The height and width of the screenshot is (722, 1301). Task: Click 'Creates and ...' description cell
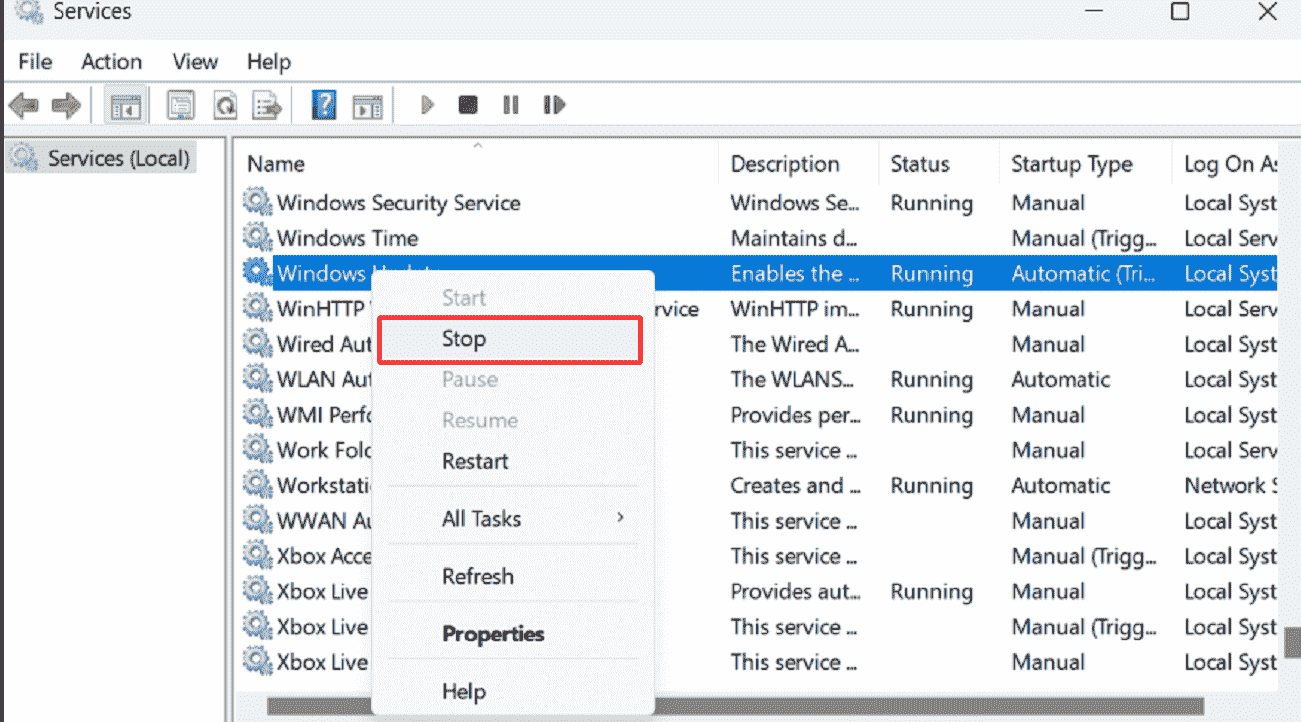(795, 485)
